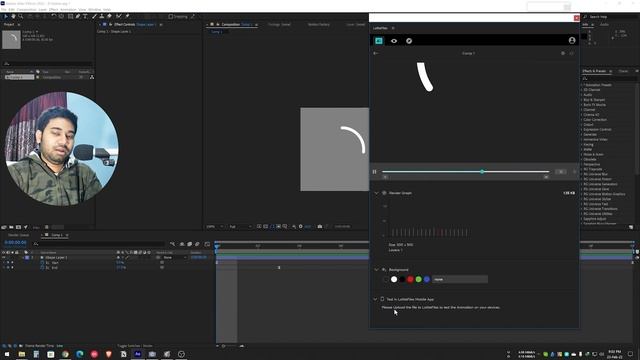Choose the red background swatch
Image resolution: width=640 pixels, height=360 pixels.
point(410,279)
